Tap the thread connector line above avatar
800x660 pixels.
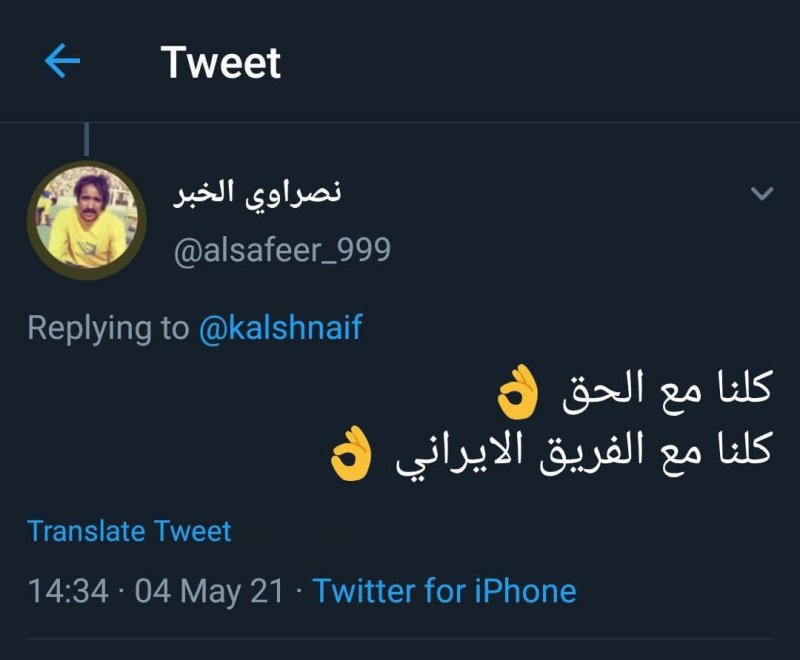point(87,139)
